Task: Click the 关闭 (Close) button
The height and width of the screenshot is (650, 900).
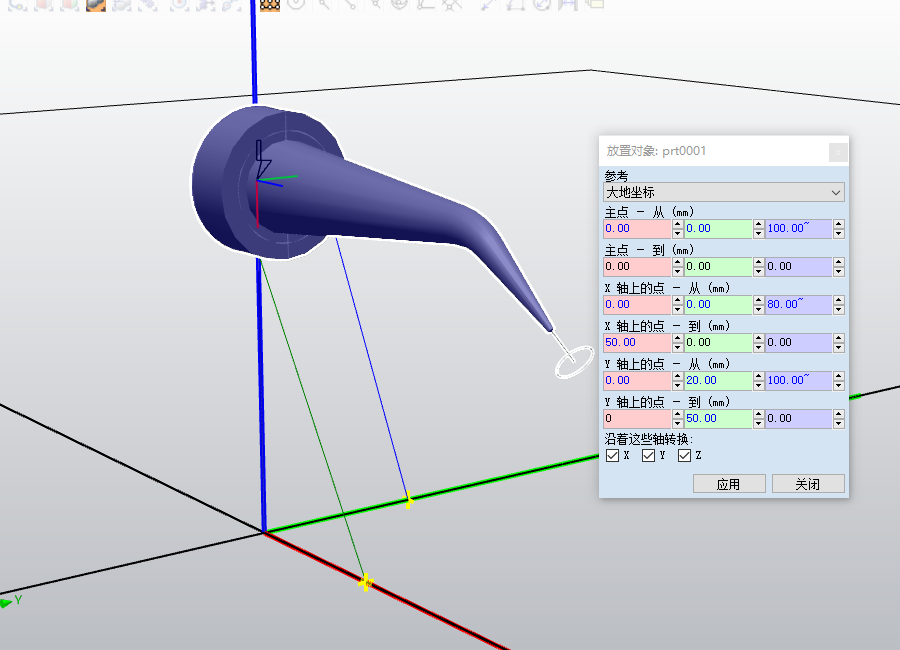Action: click(x=808, y=484)
